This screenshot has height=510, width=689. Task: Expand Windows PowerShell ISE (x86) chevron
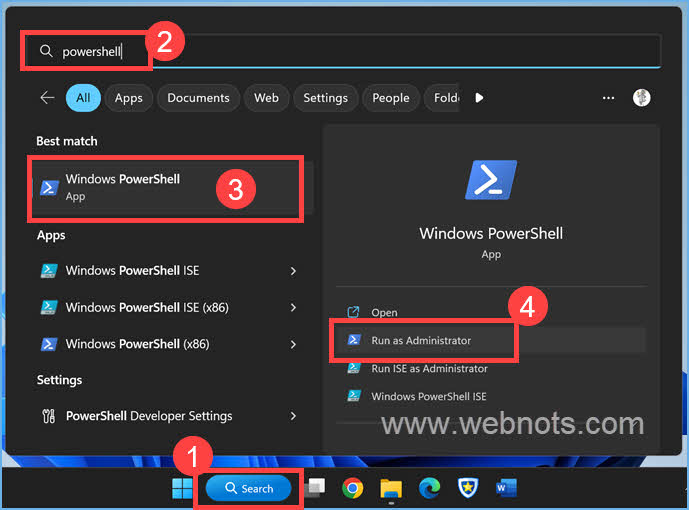293,307
